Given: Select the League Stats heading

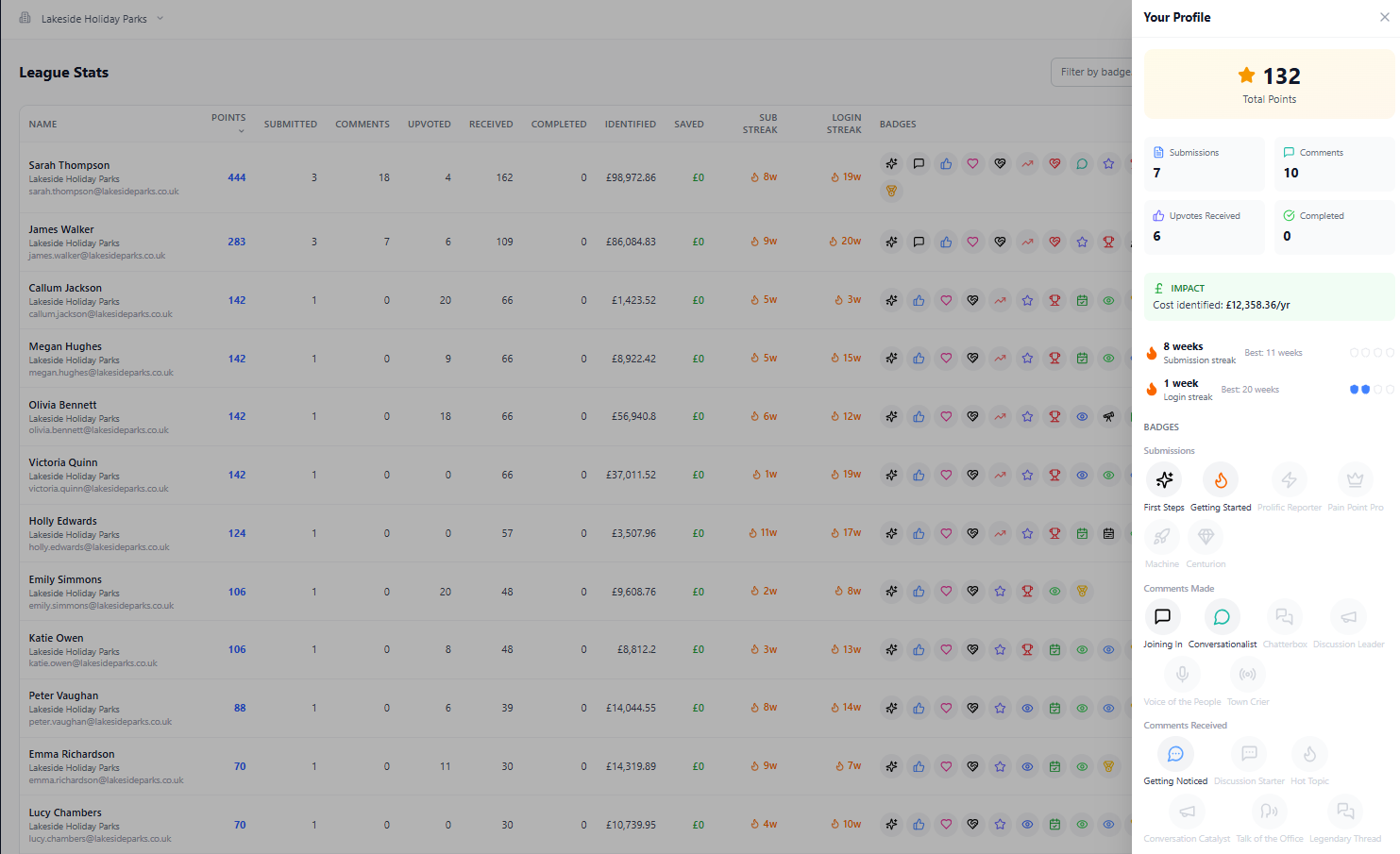Looking at the screenshot, I should pos(63,72).
